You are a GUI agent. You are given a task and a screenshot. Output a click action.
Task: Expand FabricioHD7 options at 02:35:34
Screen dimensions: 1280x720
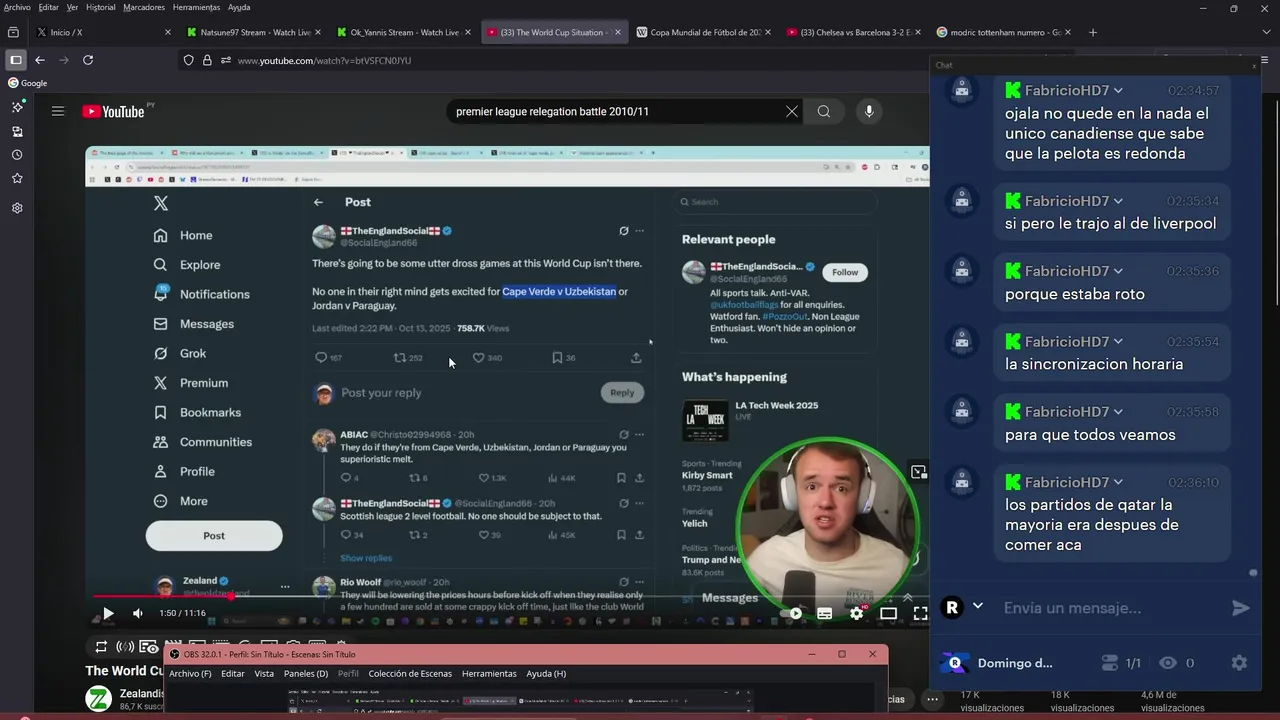(x=1118, y=201)
